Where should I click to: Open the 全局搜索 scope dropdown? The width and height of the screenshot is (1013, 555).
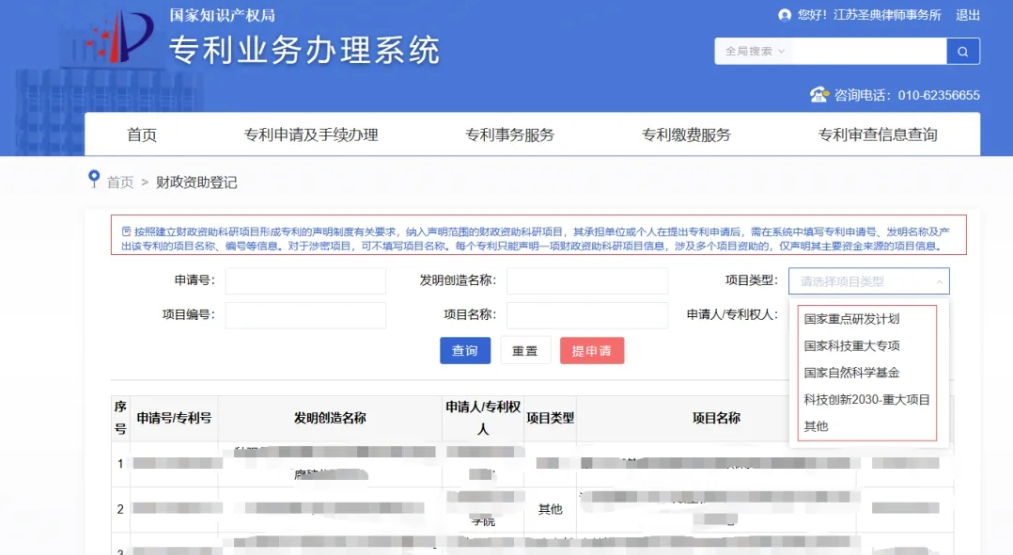coord(754,51)
